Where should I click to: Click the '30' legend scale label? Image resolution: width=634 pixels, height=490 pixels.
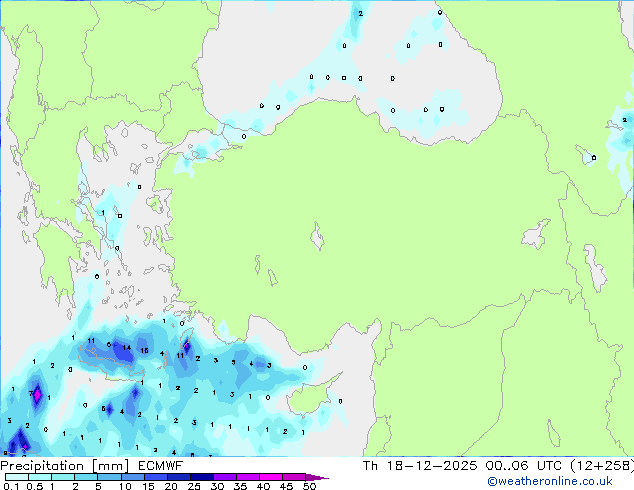point(217,486)
